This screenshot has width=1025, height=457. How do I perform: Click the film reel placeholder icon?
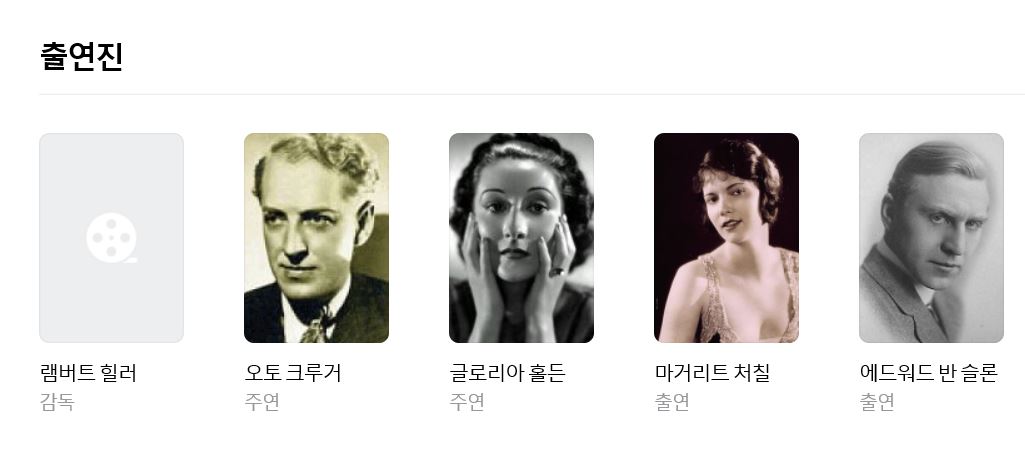click(x=111, y=238)
